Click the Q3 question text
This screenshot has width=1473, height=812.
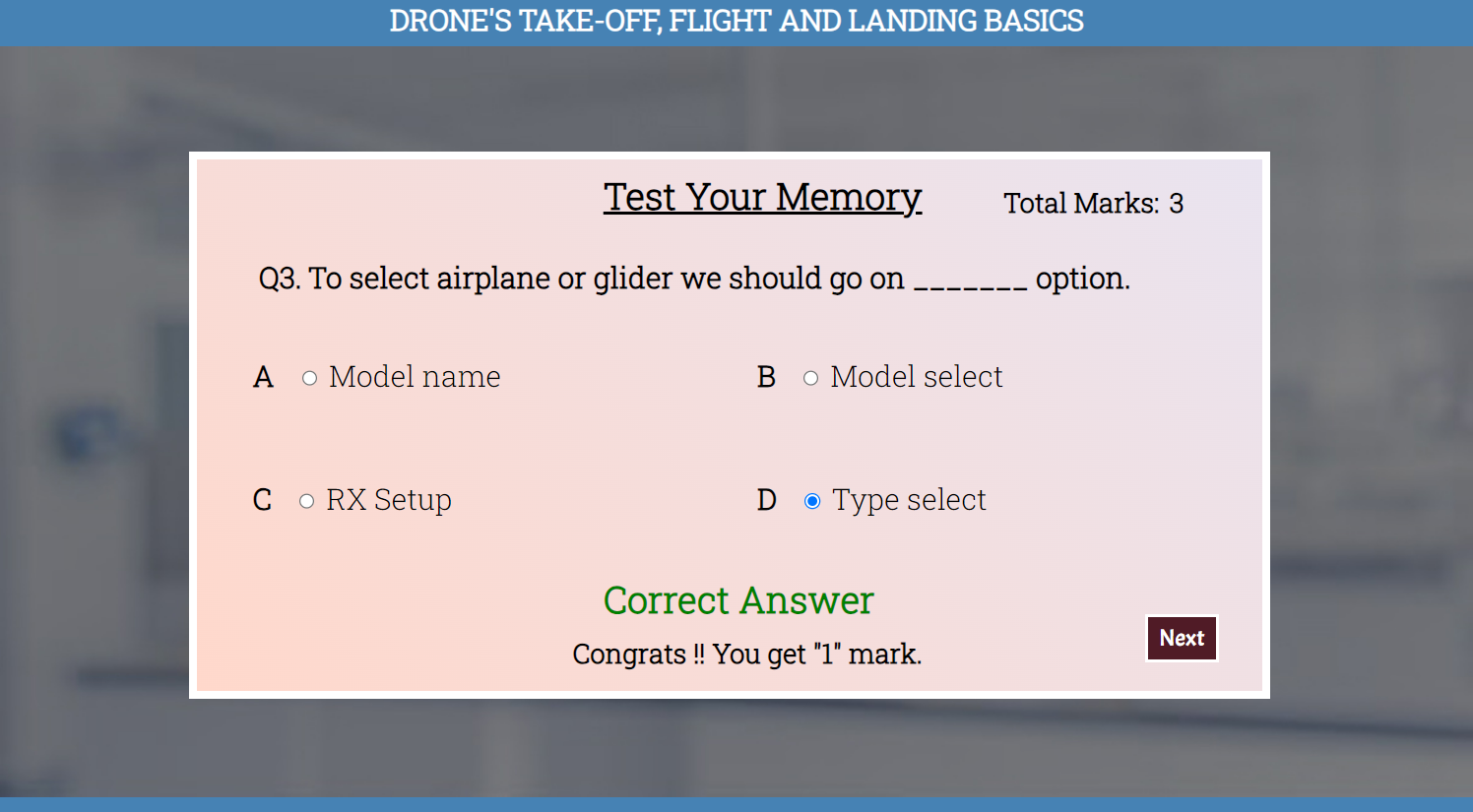pyautogui.click(x=694, y=279)
